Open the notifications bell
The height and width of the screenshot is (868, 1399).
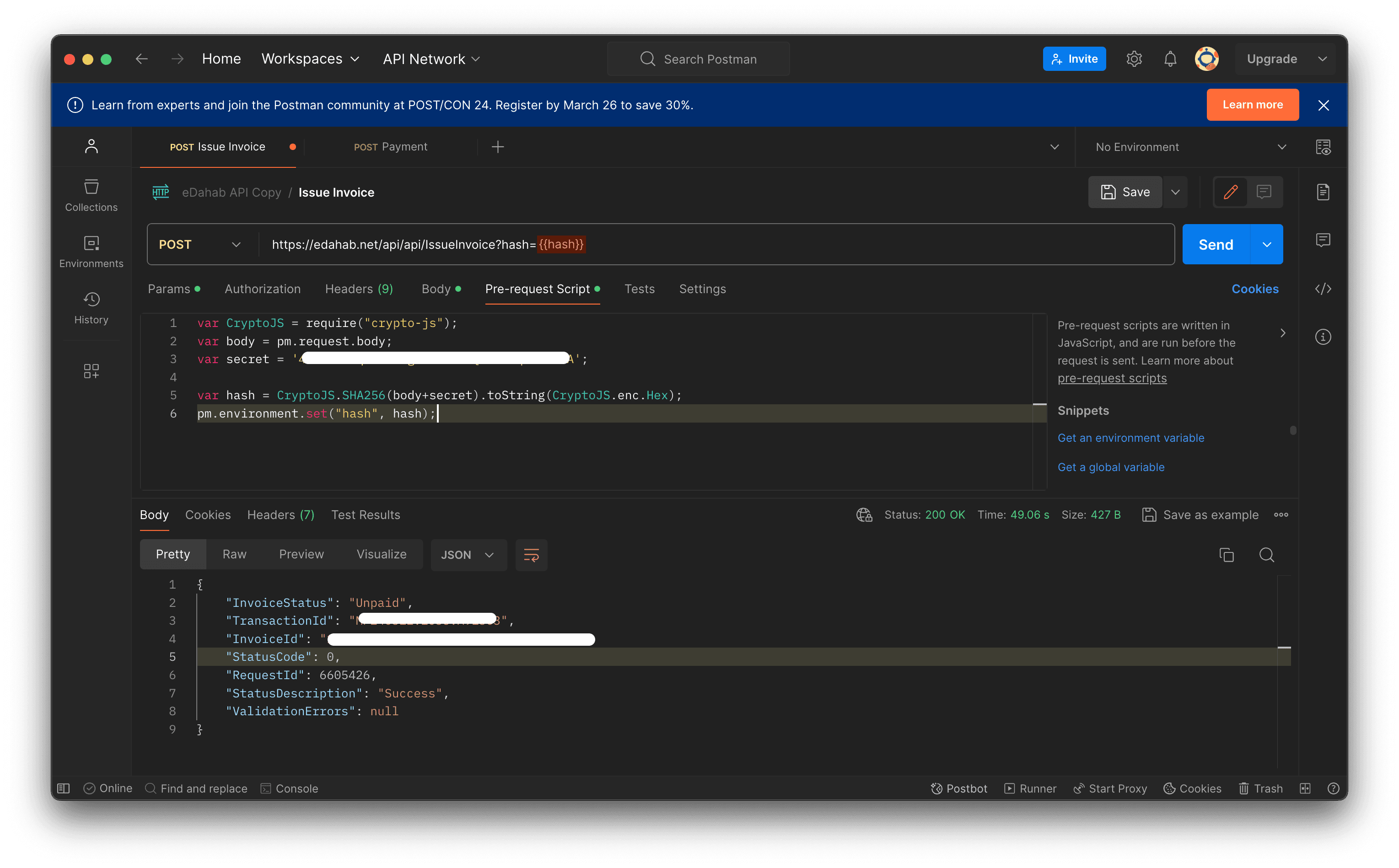click(x=1170, y=59)
